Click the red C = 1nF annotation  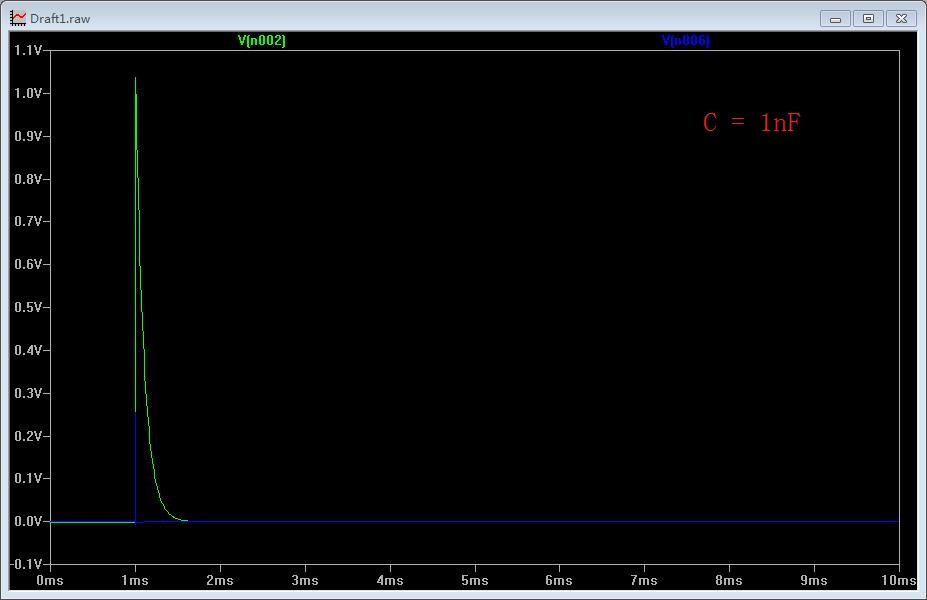point(751,122)
